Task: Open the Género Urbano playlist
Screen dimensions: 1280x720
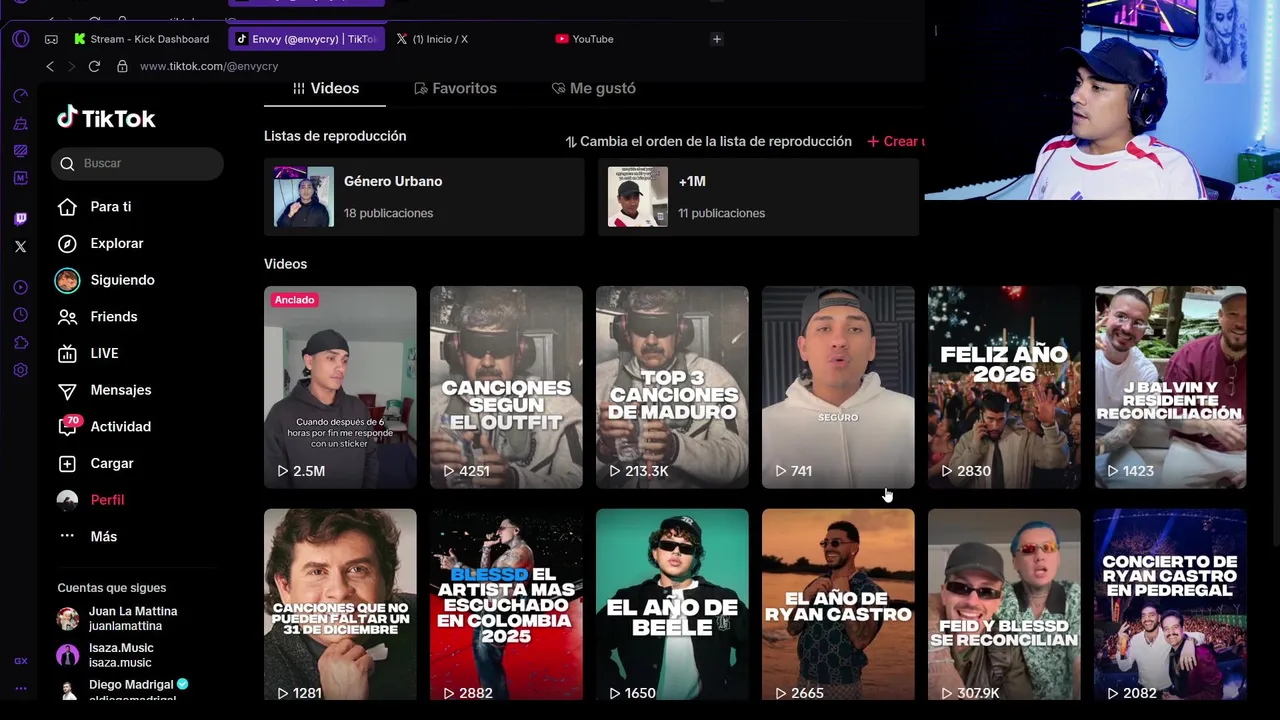Action: [x=424, y=197]
